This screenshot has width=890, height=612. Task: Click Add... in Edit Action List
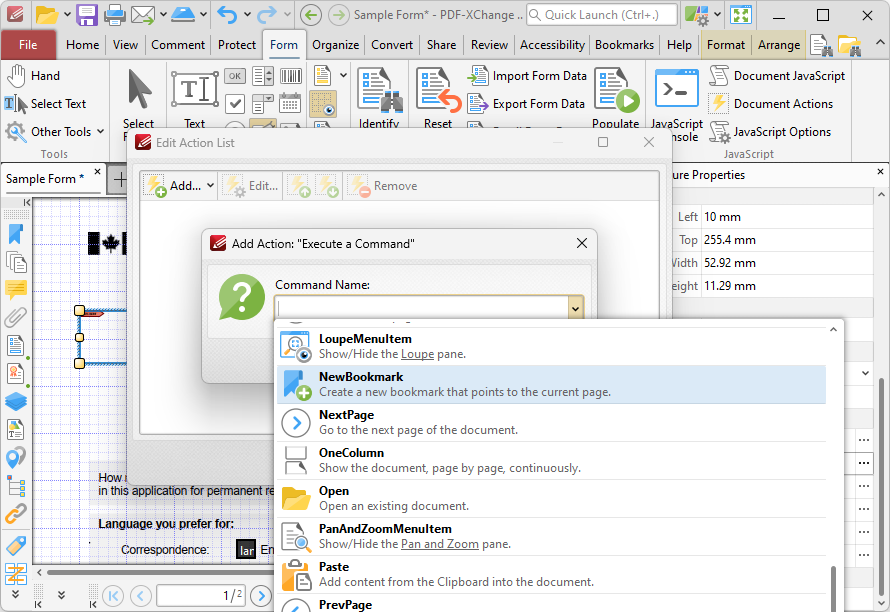[172, 186]
